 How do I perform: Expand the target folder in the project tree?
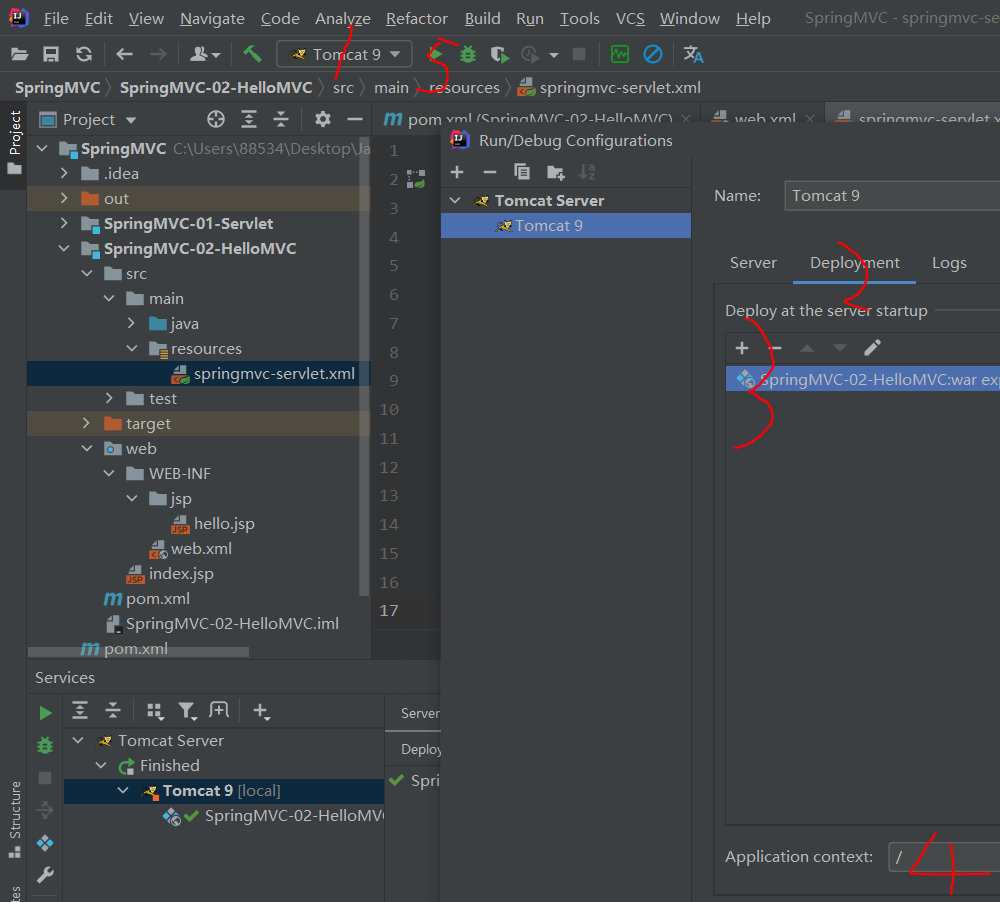pos(88,424)
